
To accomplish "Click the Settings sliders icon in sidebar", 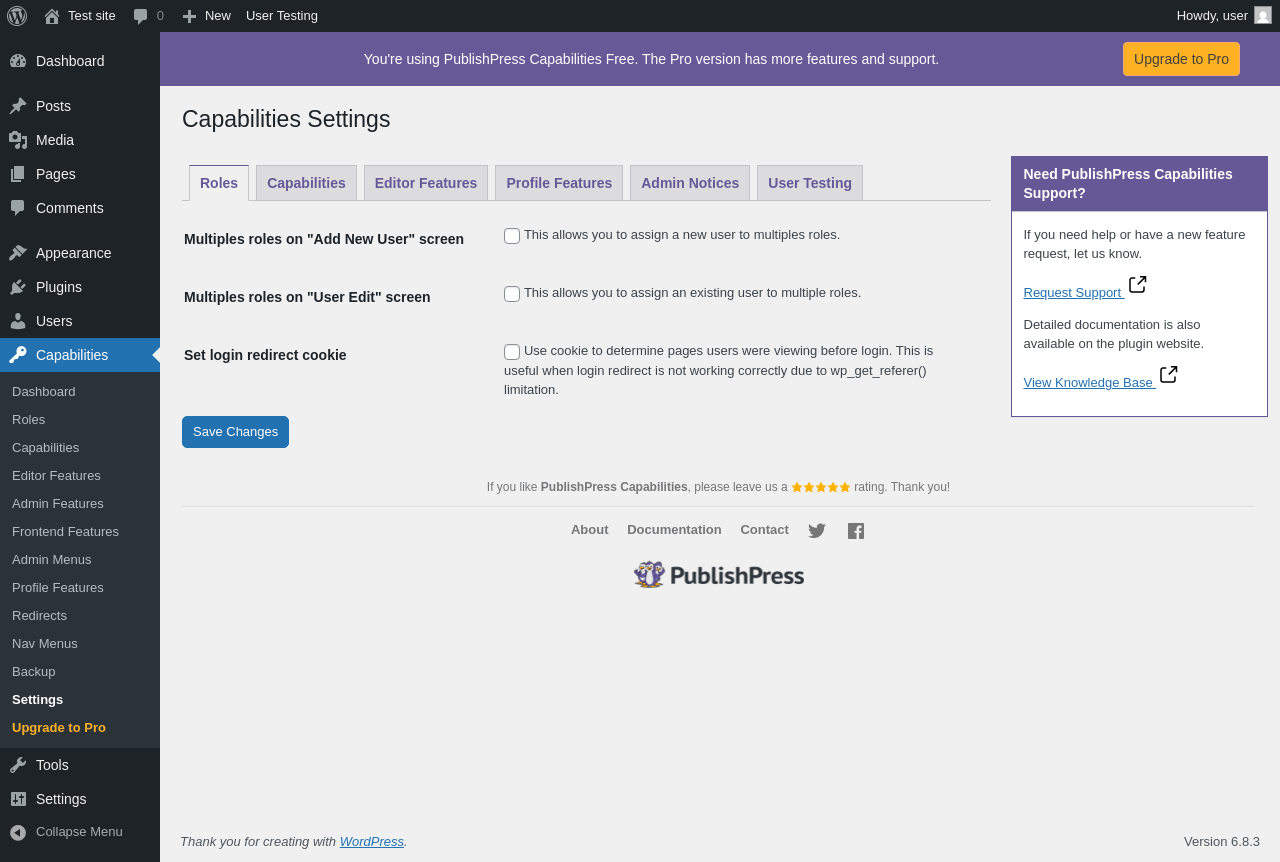I will click(x=18, y=799).
